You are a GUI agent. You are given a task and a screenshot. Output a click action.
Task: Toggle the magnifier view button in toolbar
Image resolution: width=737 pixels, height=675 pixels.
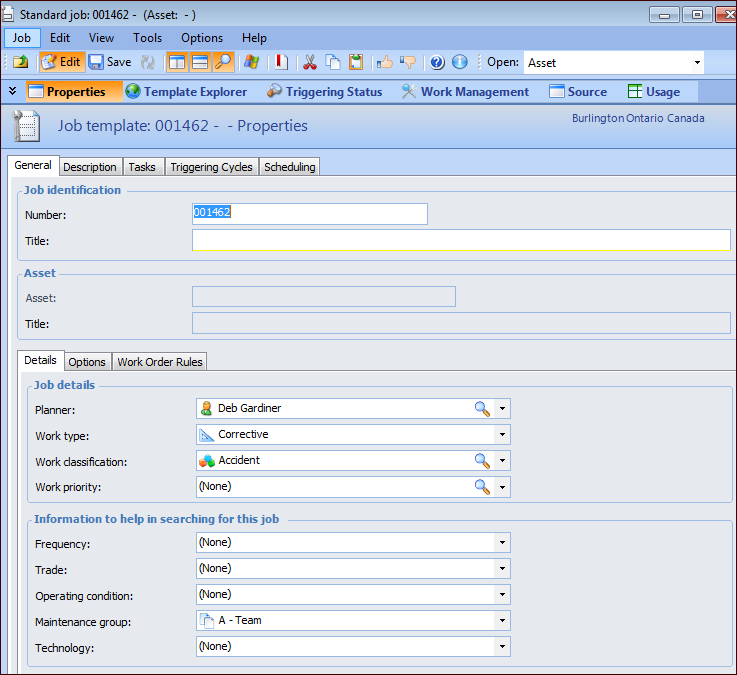pyautogui.click(x=223, y=62)
